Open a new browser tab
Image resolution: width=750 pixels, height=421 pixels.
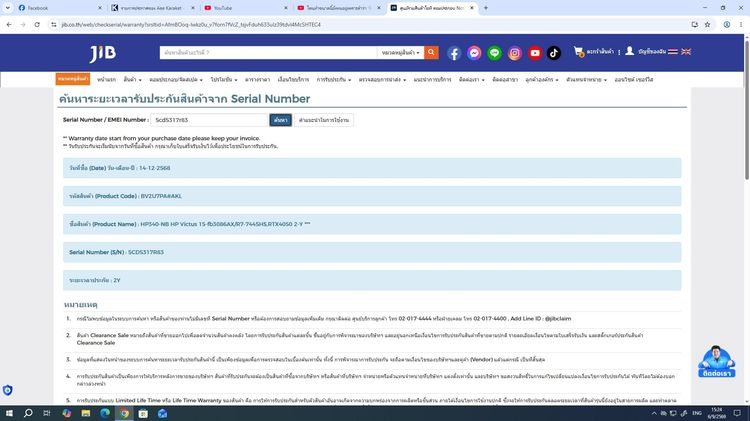(x=485, y=8)
